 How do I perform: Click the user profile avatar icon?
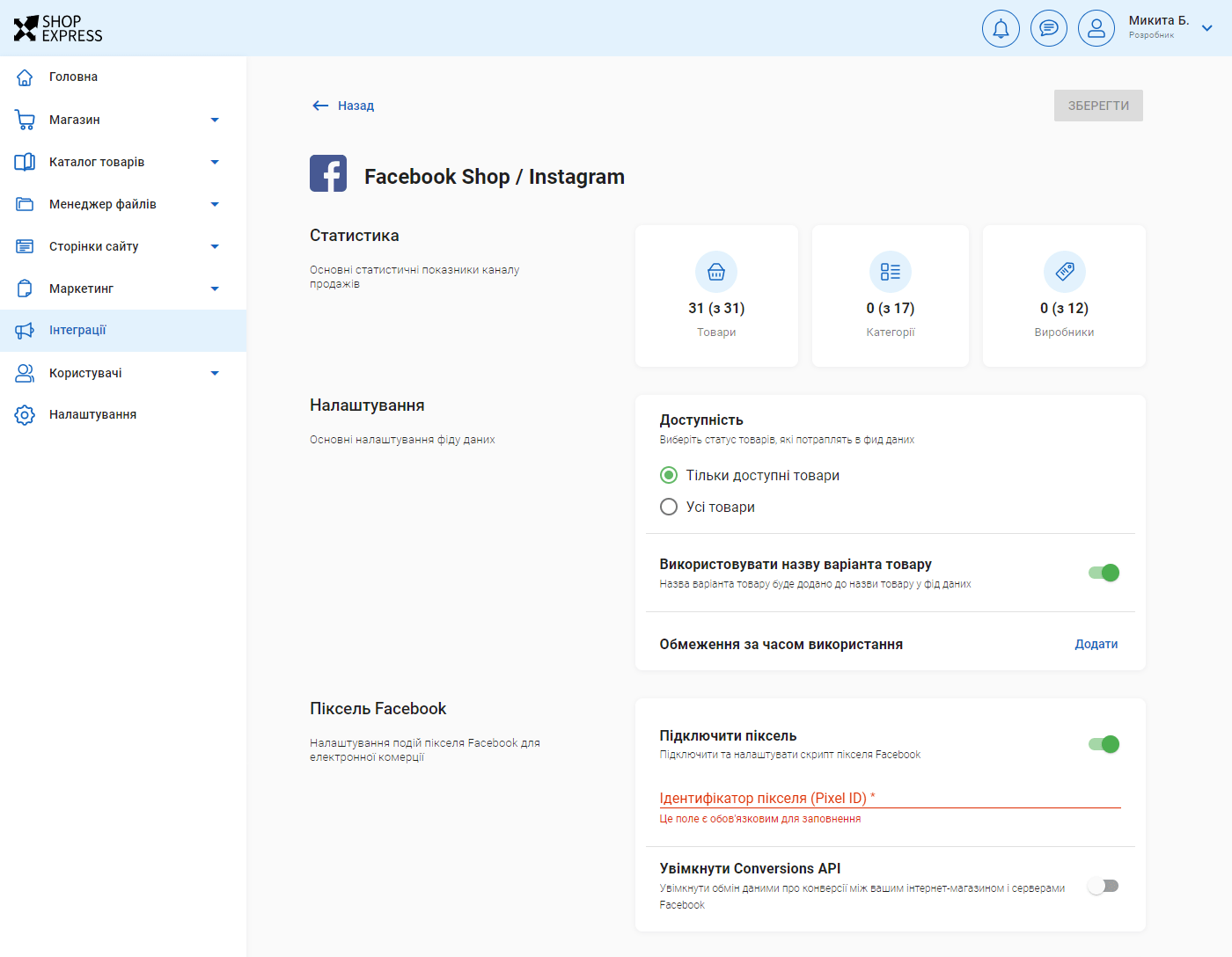click(1096, 28)
